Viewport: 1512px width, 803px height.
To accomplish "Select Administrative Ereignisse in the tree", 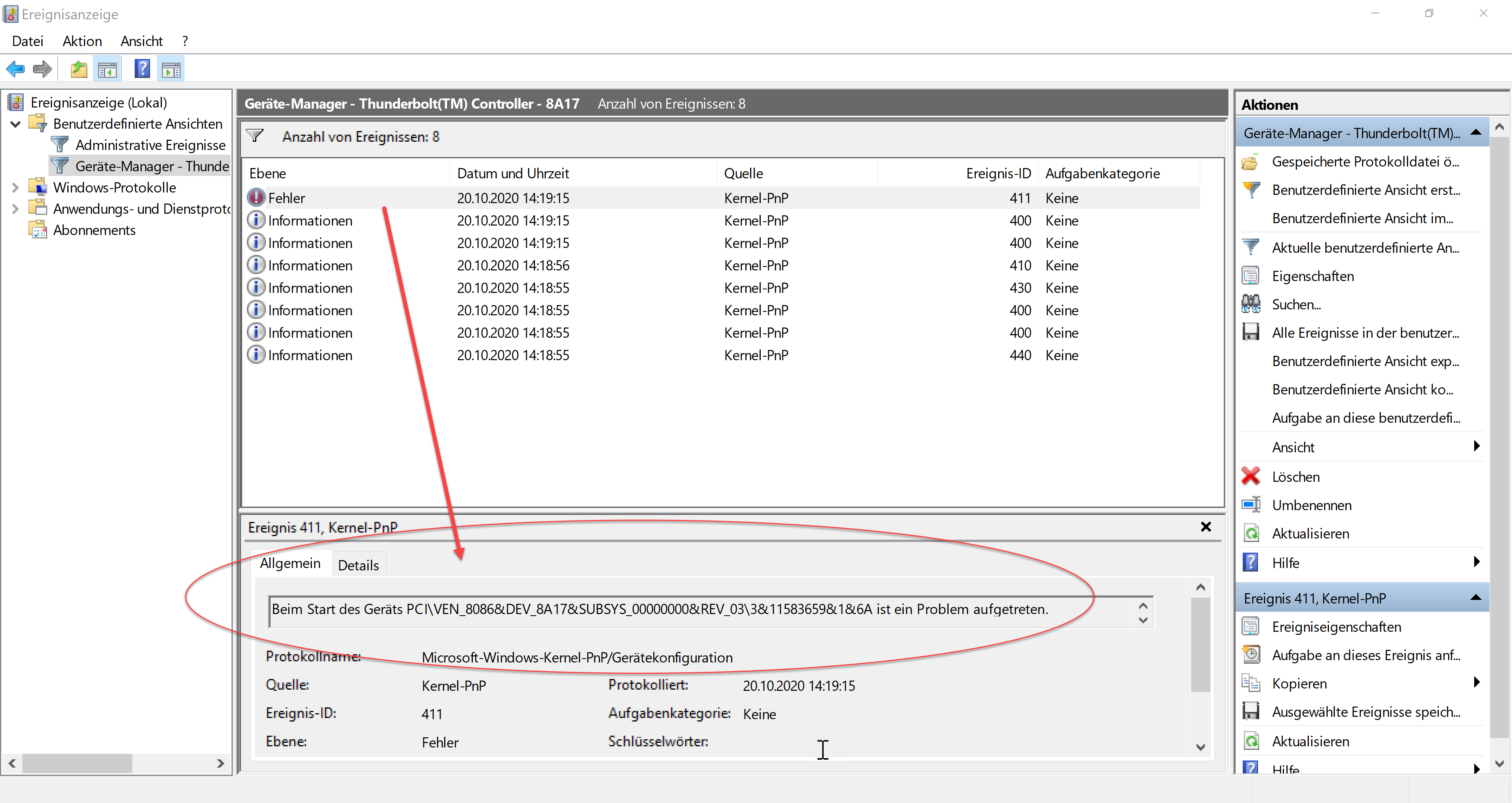I will pos(150,145).
